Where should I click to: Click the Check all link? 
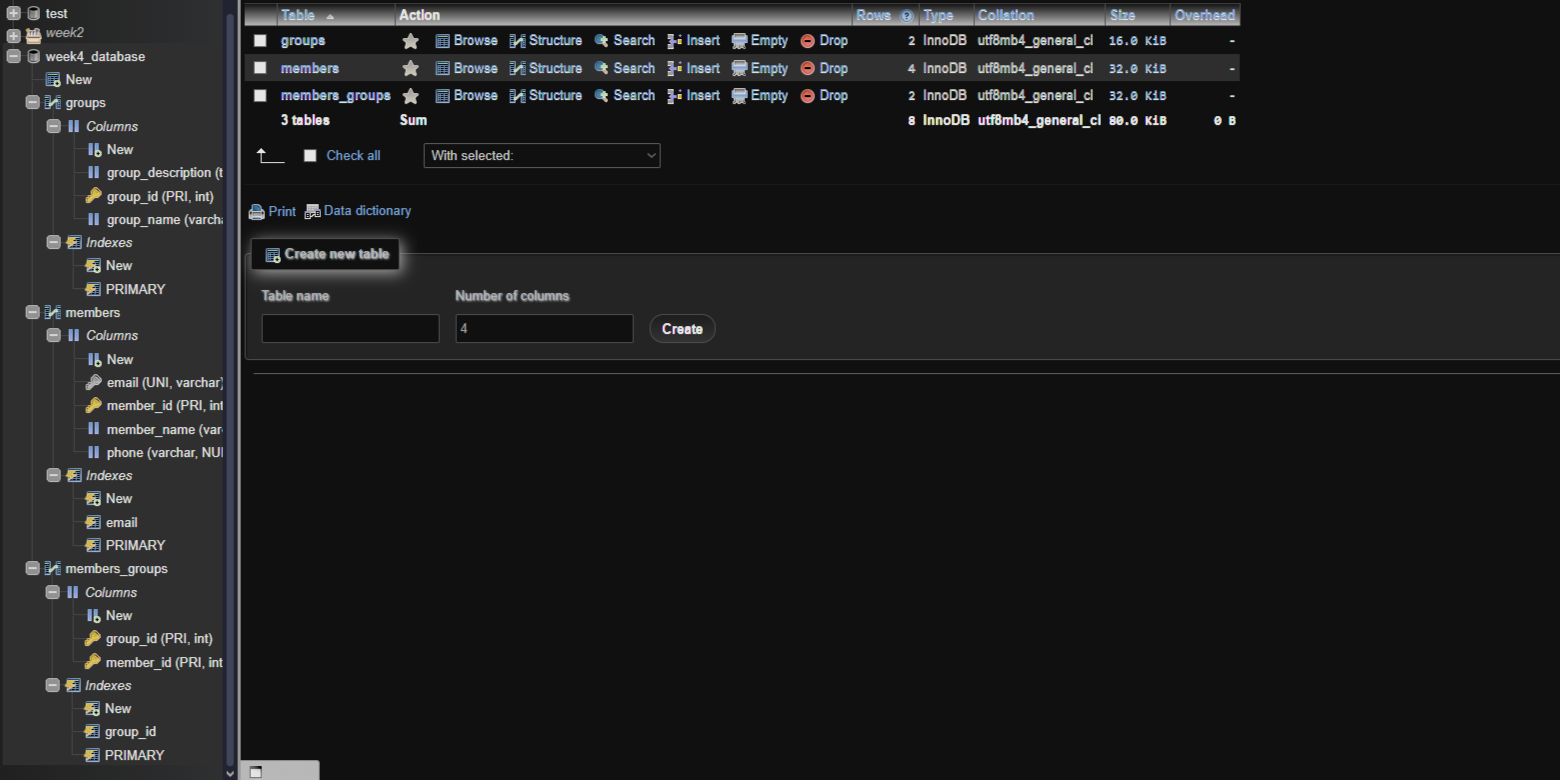point(354,156)
